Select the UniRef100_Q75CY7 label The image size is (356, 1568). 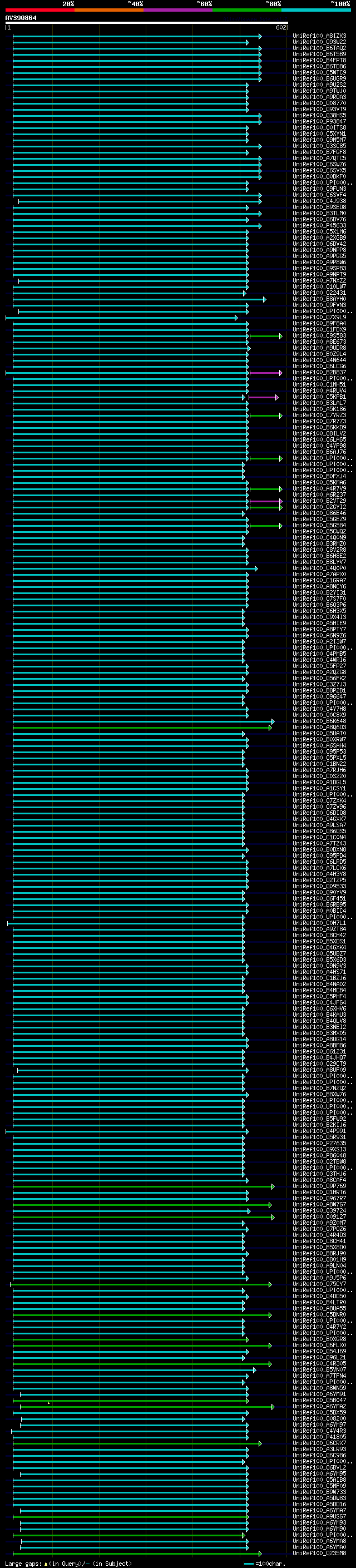coord(319,1284)
